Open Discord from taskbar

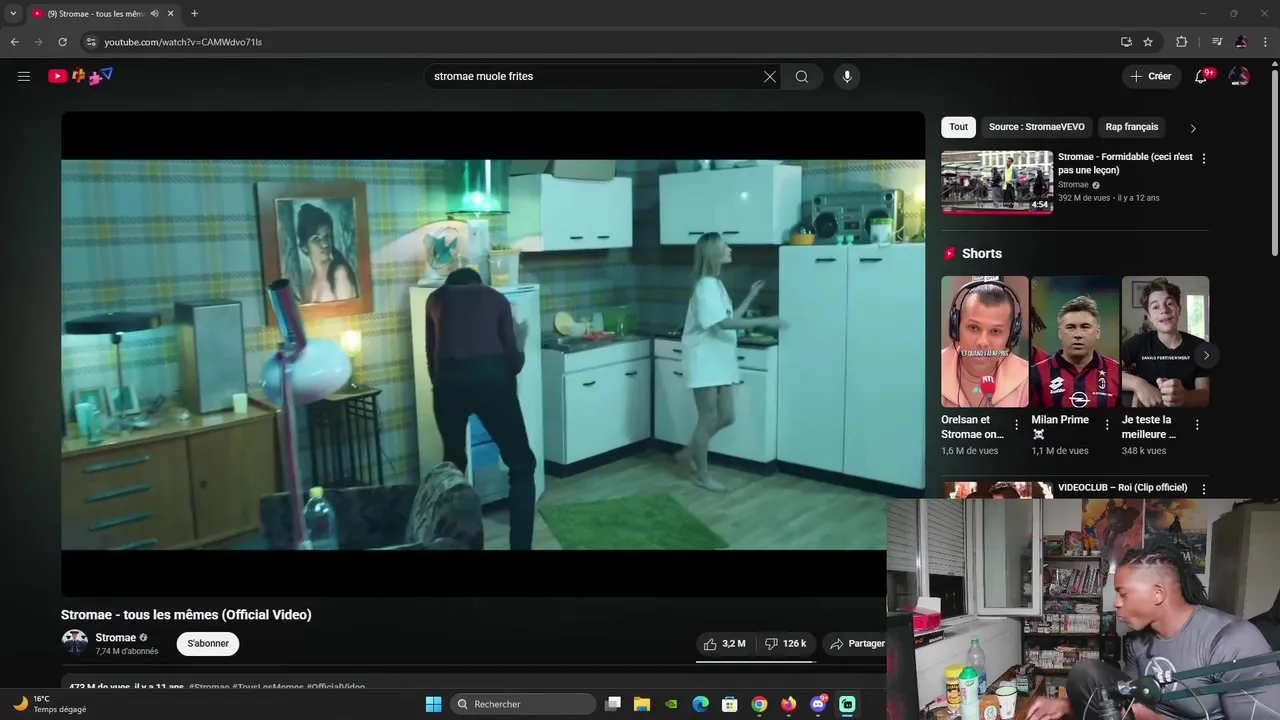coord(818,704)
